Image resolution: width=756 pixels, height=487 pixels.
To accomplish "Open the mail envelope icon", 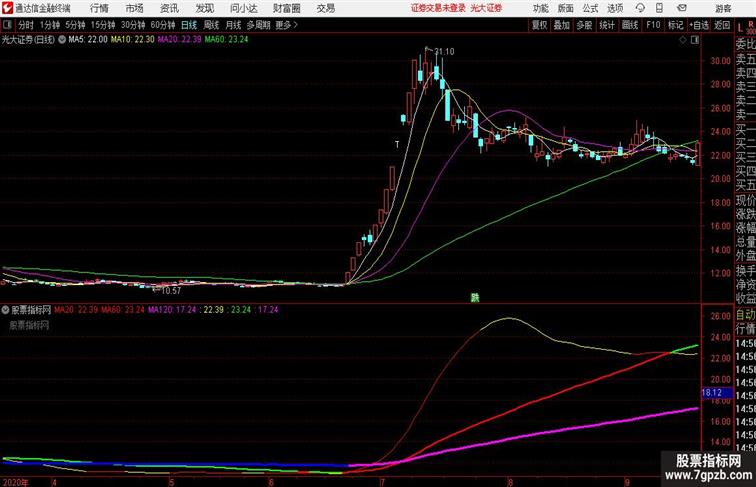I will point(682,8).
